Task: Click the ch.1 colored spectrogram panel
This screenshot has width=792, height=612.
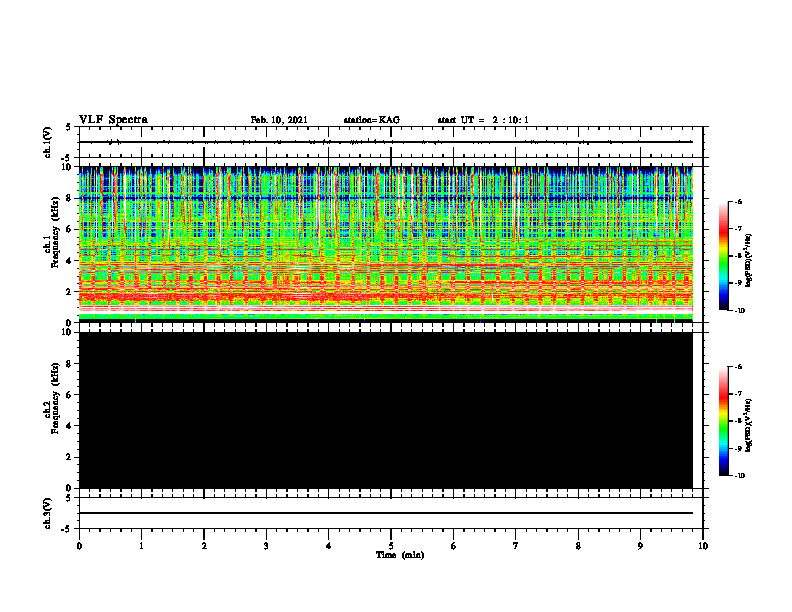Action: [x=386, y=244]
